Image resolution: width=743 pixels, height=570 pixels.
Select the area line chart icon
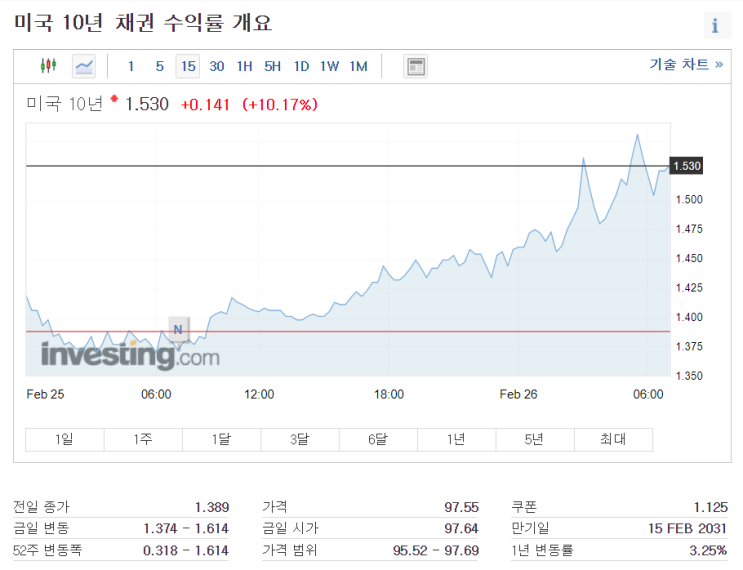[84, 66]
